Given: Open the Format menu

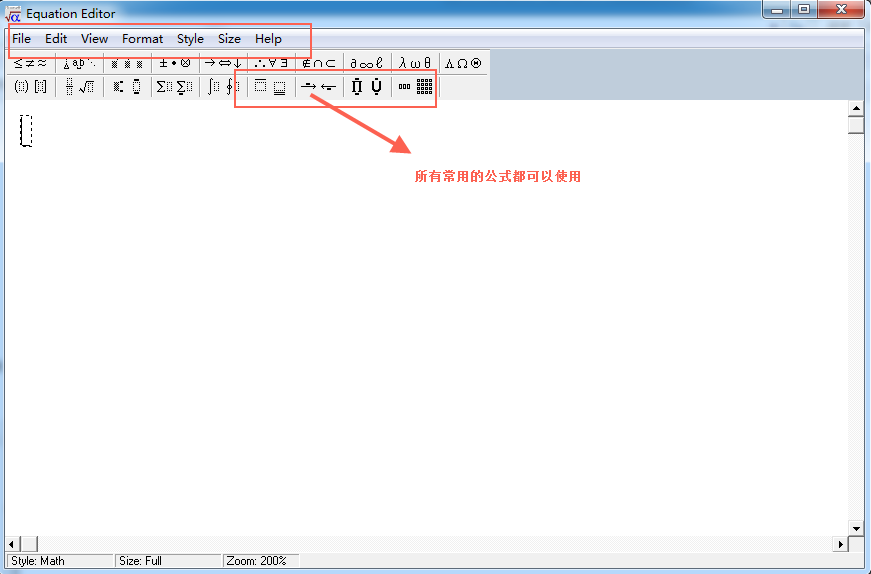Looking at the screenshot, I should (142, 39).
